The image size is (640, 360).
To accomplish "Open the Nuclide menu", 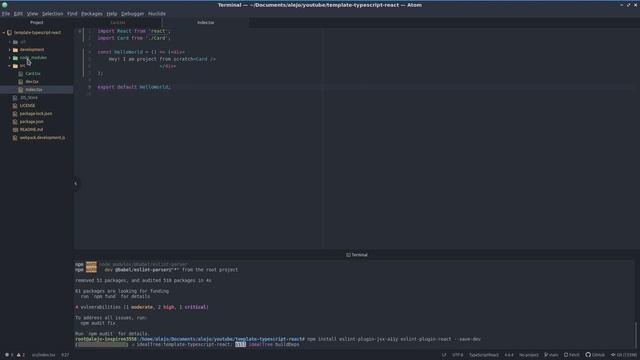I will 157,13.
